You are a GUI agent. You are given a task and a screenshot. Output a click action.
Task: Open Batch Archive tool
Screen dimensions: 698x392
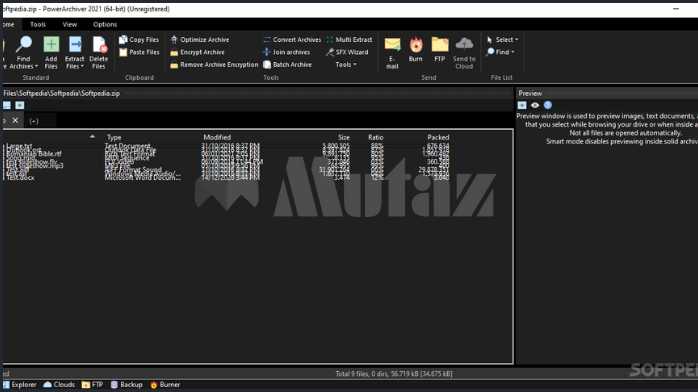287,65
